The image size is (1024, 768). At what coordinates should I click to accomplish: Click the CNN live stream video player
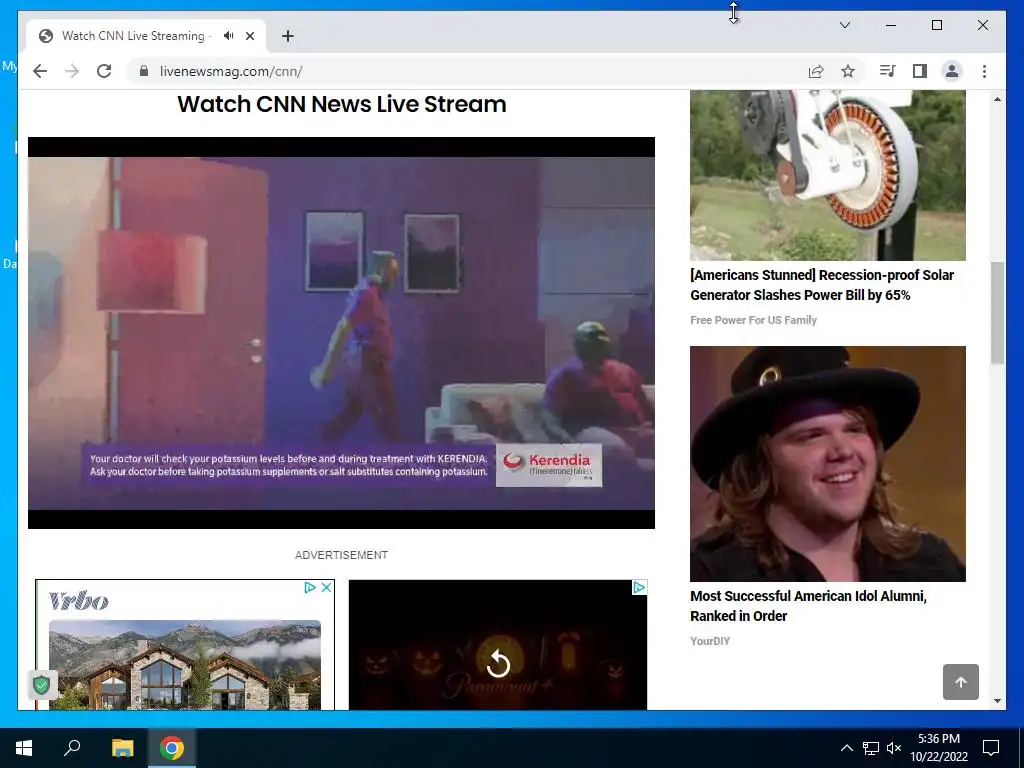[341, 333]
